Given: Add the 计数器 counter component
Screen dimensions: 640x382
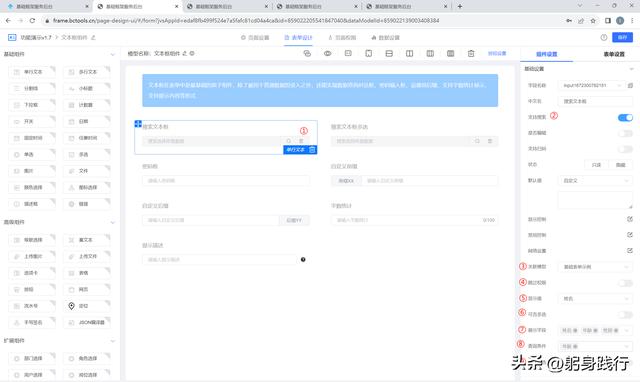Looking at the screenshot, I should click(87, 105).
